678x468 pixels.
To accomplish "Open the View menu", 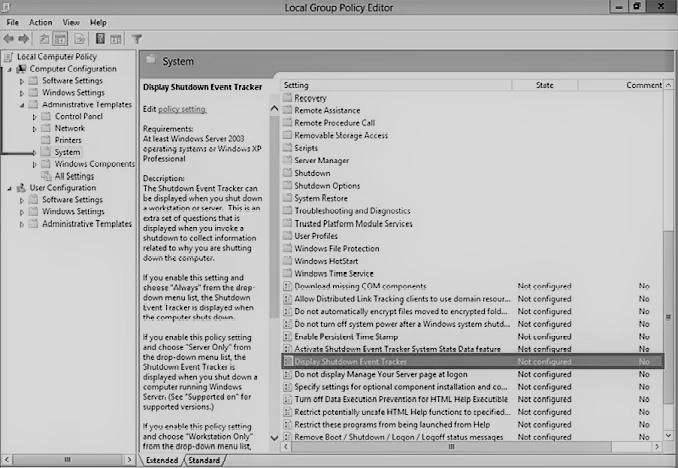I will (71, 22).
